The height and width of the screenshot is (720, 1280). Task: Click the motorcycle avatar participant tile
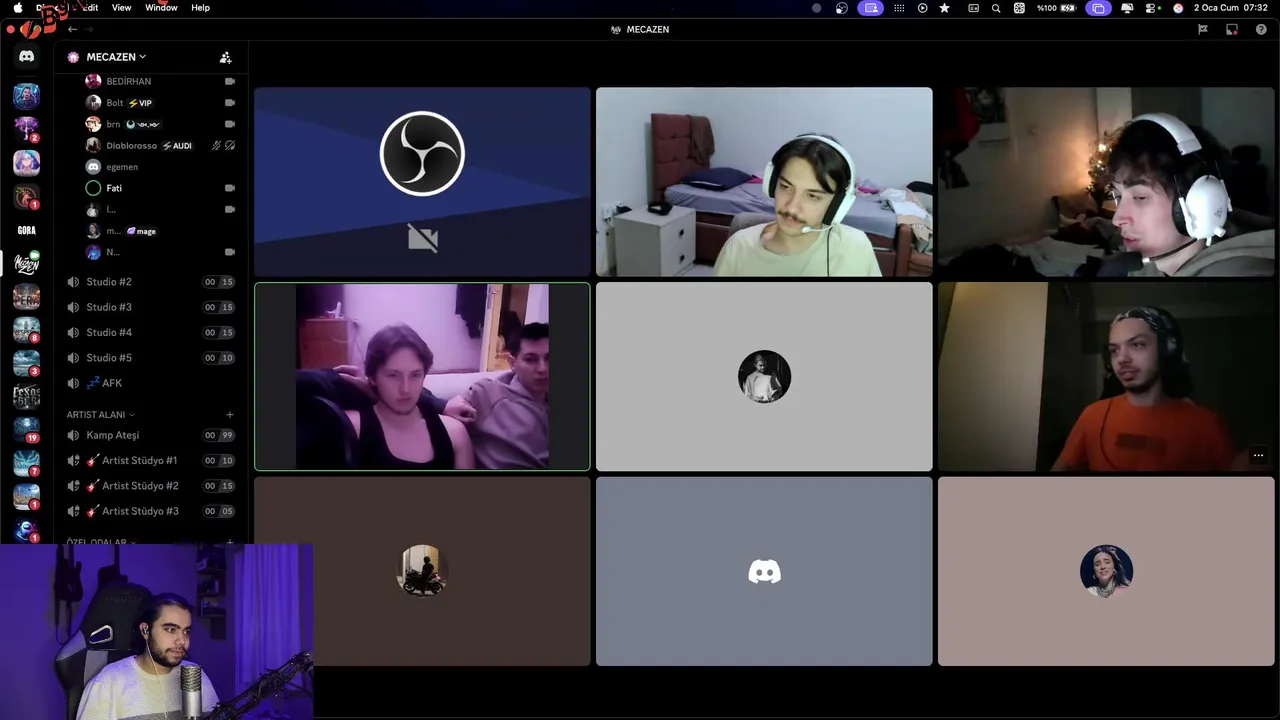422,571
